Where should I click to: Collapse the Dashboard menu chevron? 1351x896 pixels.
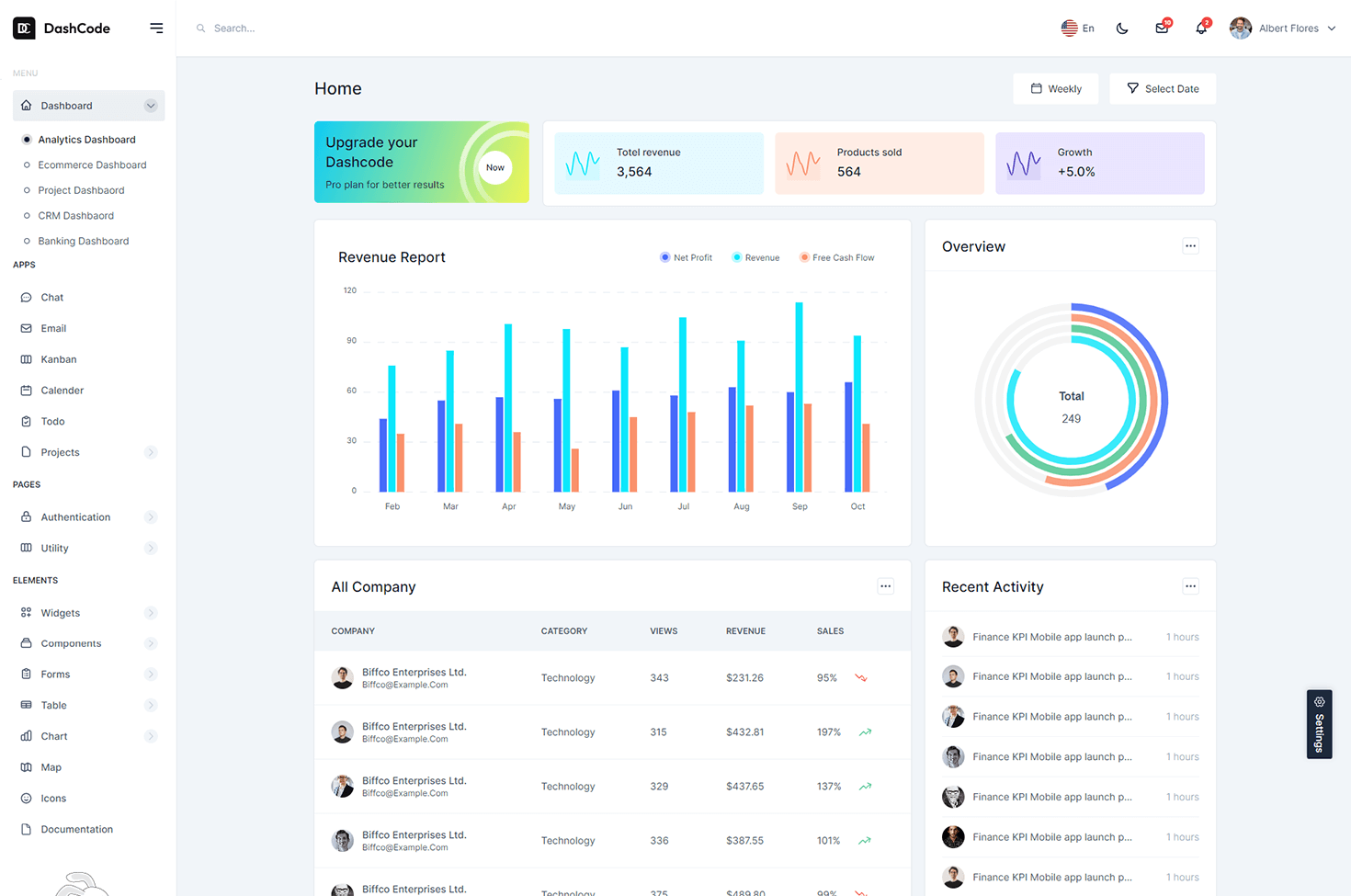(x=151, y=106)
